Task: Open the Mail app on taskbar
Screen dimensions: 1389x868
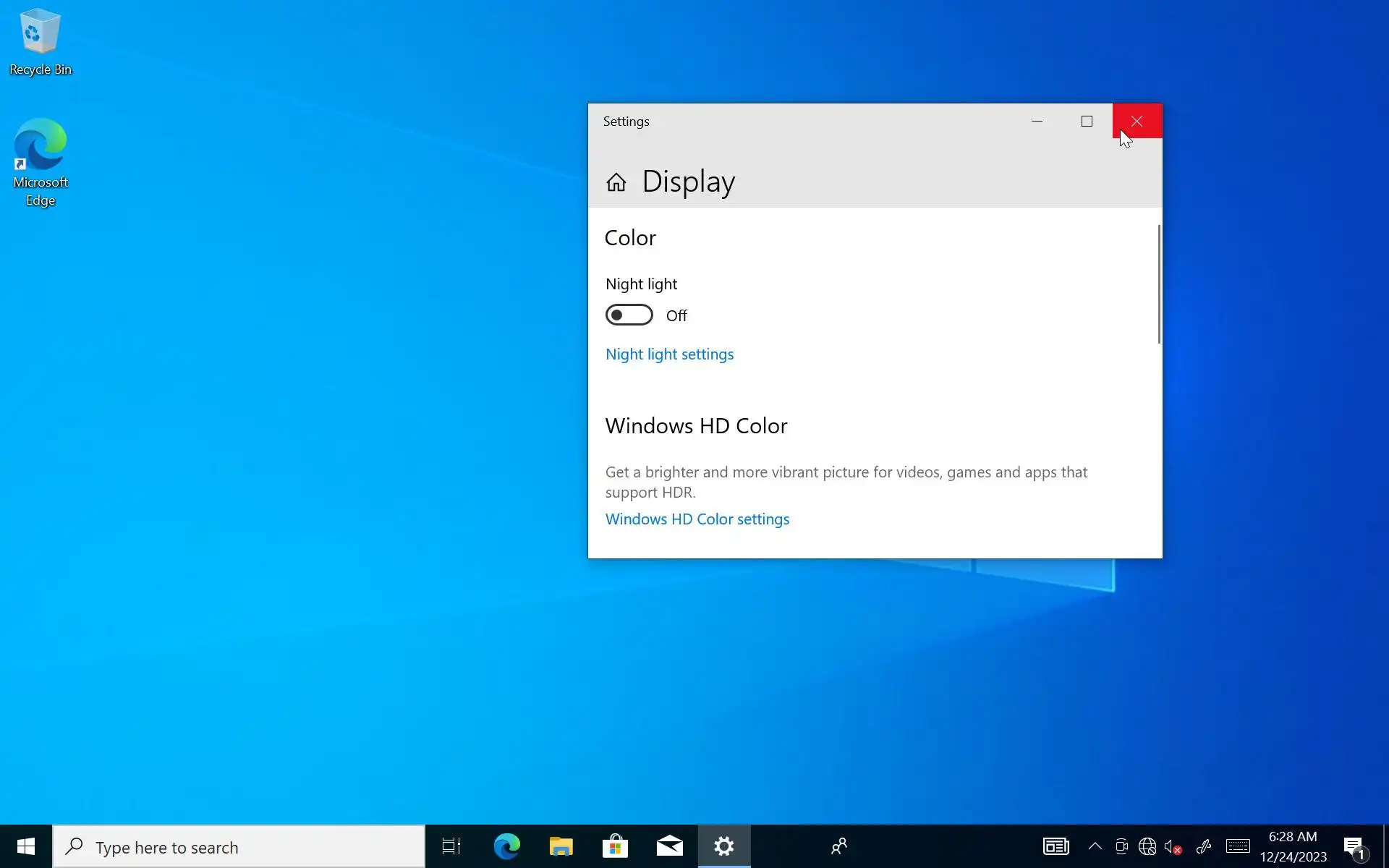Action: pos(669,846)
